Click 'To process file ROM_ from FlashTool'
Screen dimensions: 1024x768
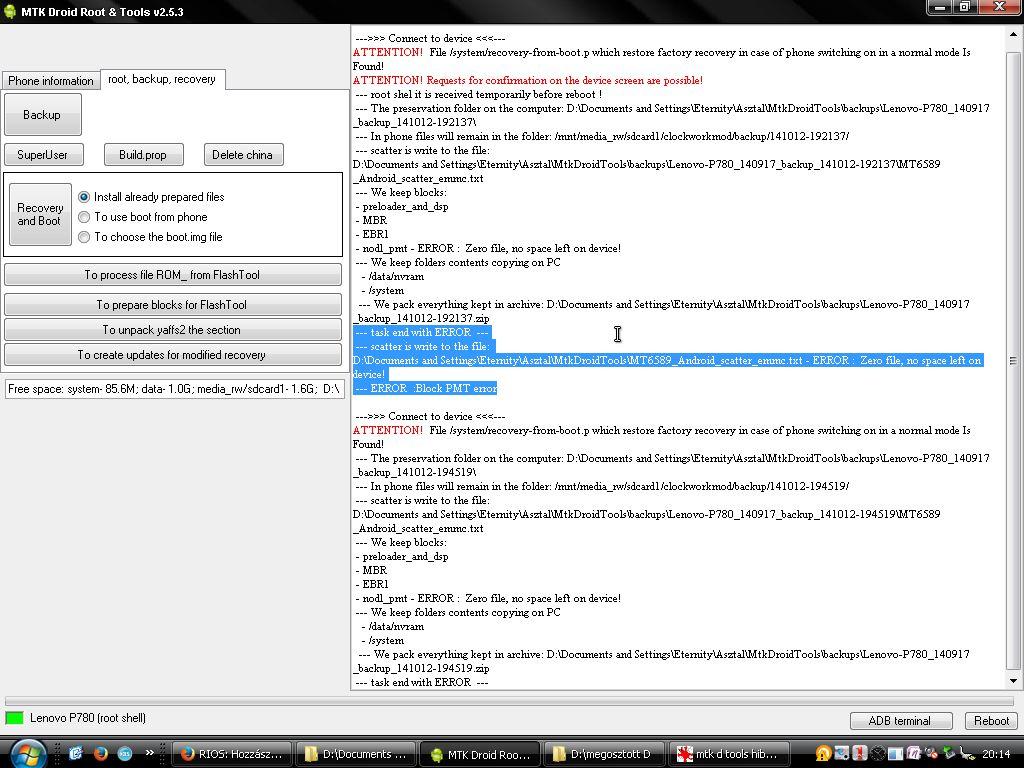(x=172, y=275)
